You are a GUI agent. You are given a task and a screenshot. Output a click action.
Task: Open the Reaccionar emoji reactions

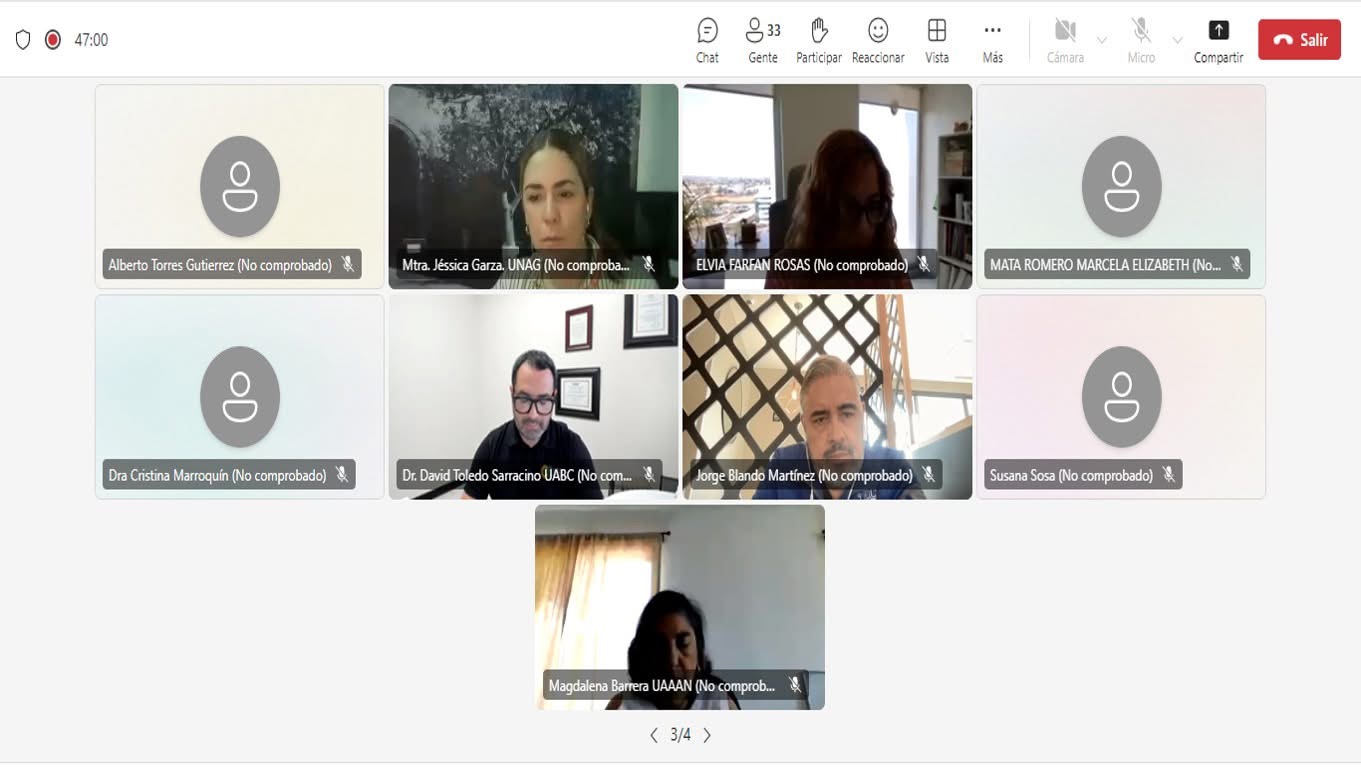click(878, 40)
